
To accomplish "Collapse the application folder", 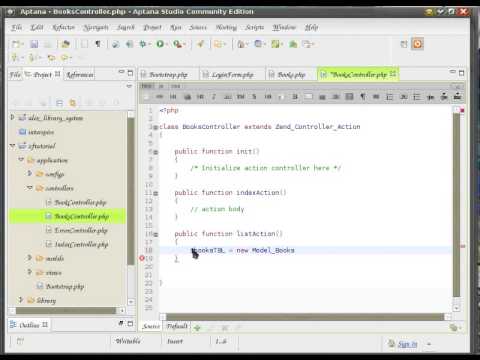I will pyautogui.click(x=21, y=160).
